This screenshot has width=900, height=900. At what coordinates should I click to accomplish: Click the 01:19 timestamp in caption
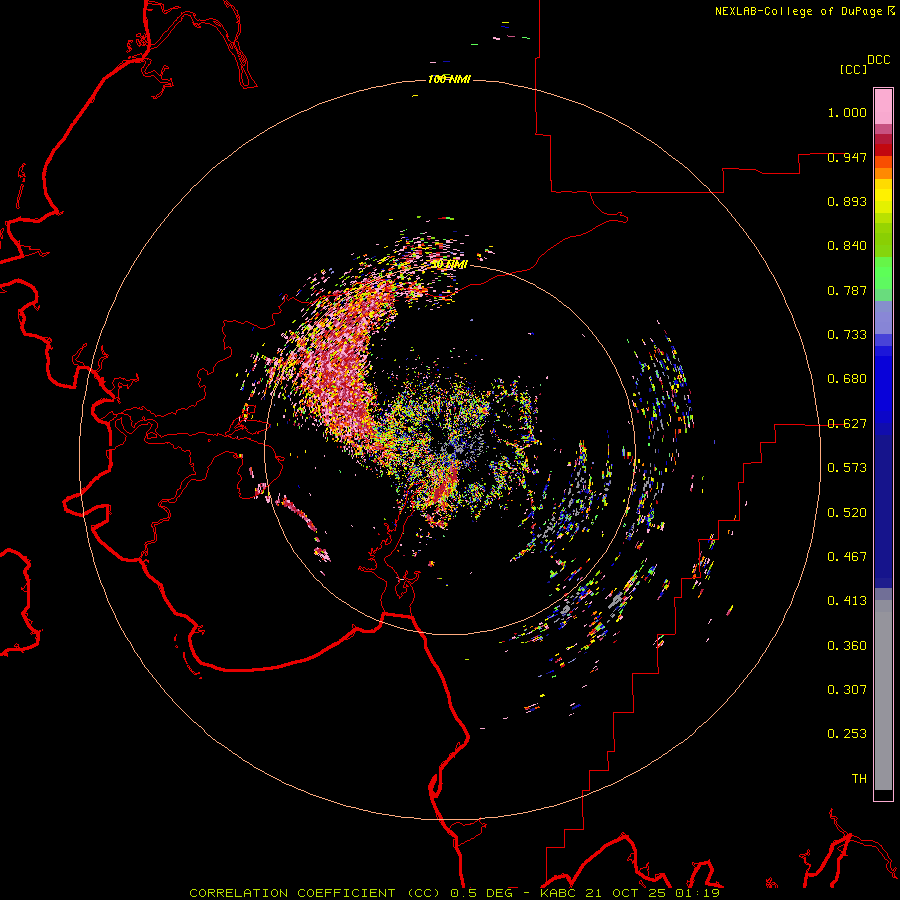pos(696,893)
